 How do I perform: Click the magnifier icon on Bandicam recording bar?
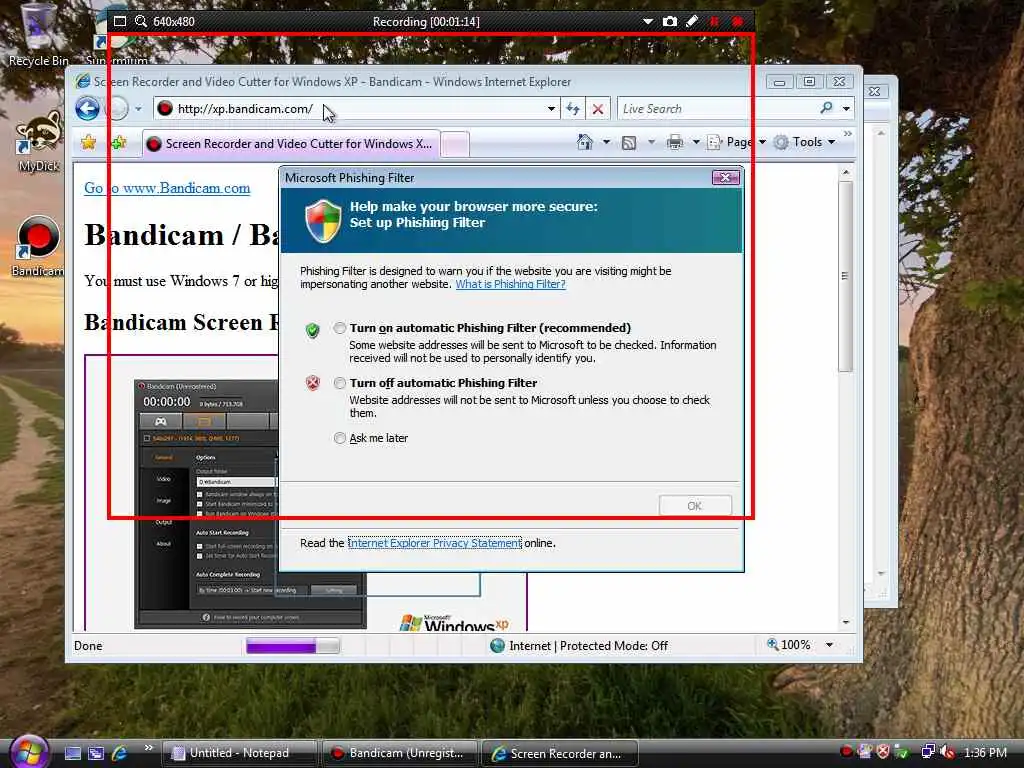coord(140,22)
